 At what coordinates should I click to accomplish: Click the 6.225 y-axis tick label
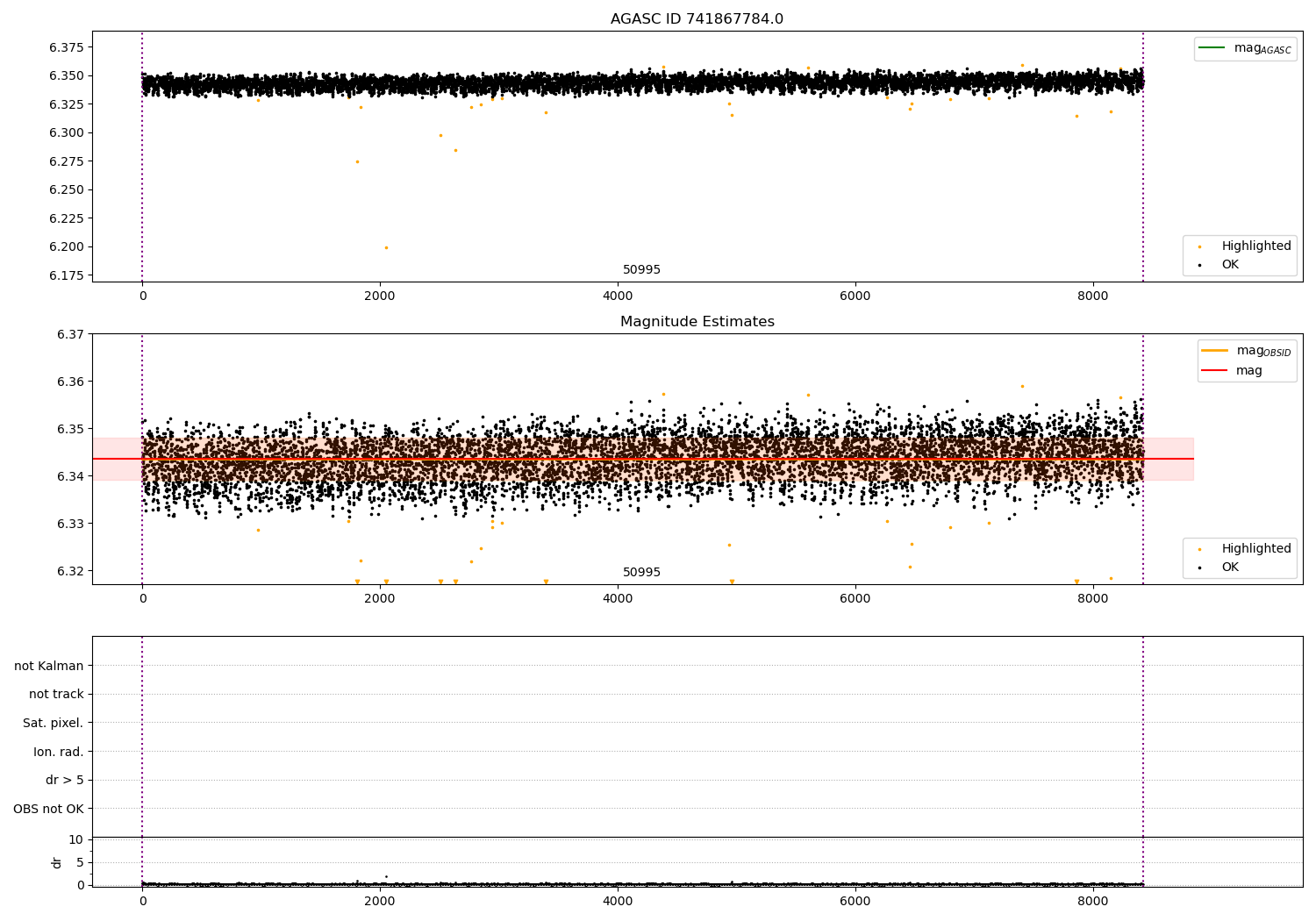click(x=67, y=218)
